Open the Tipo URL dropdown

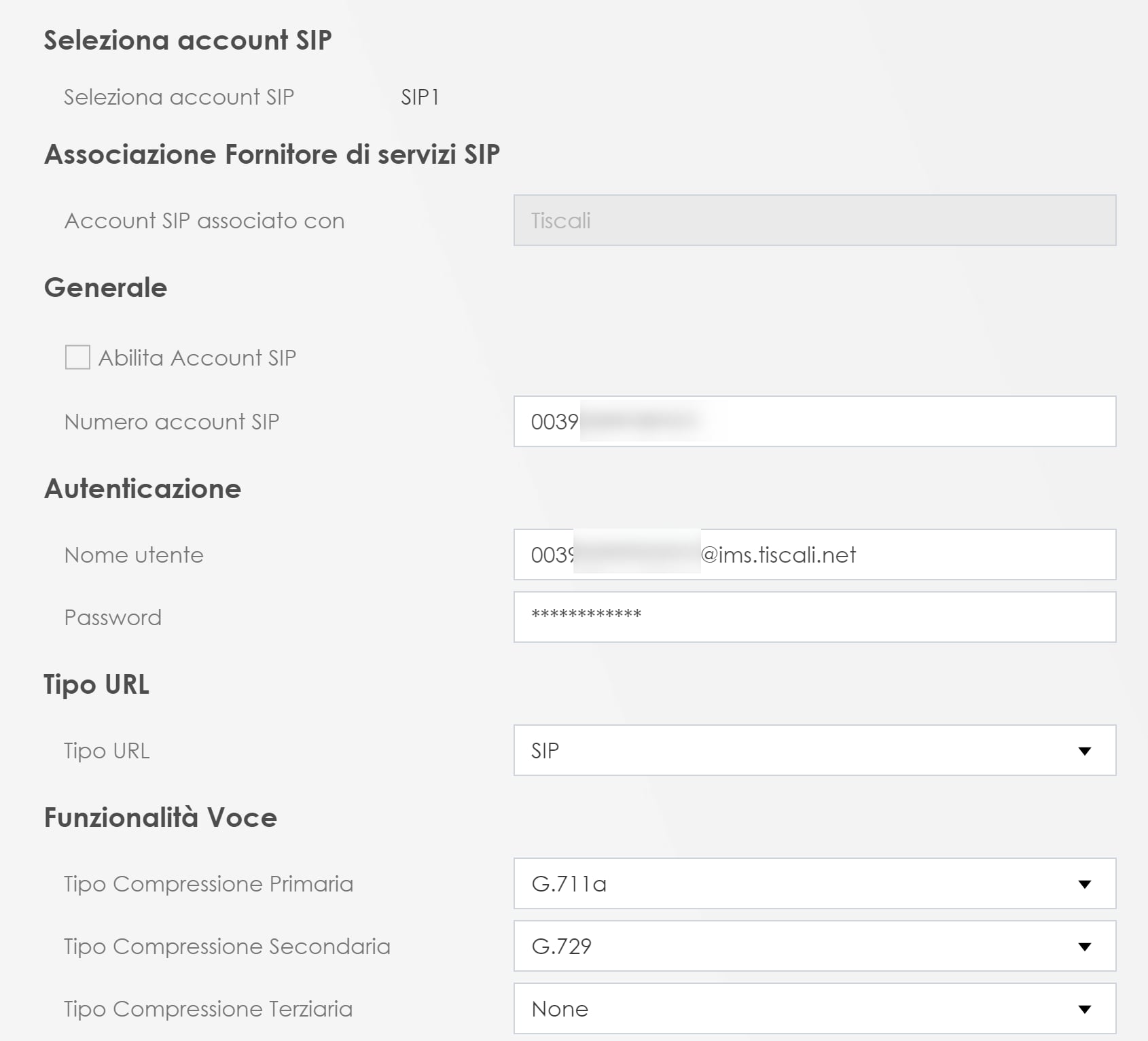(814, 750)
